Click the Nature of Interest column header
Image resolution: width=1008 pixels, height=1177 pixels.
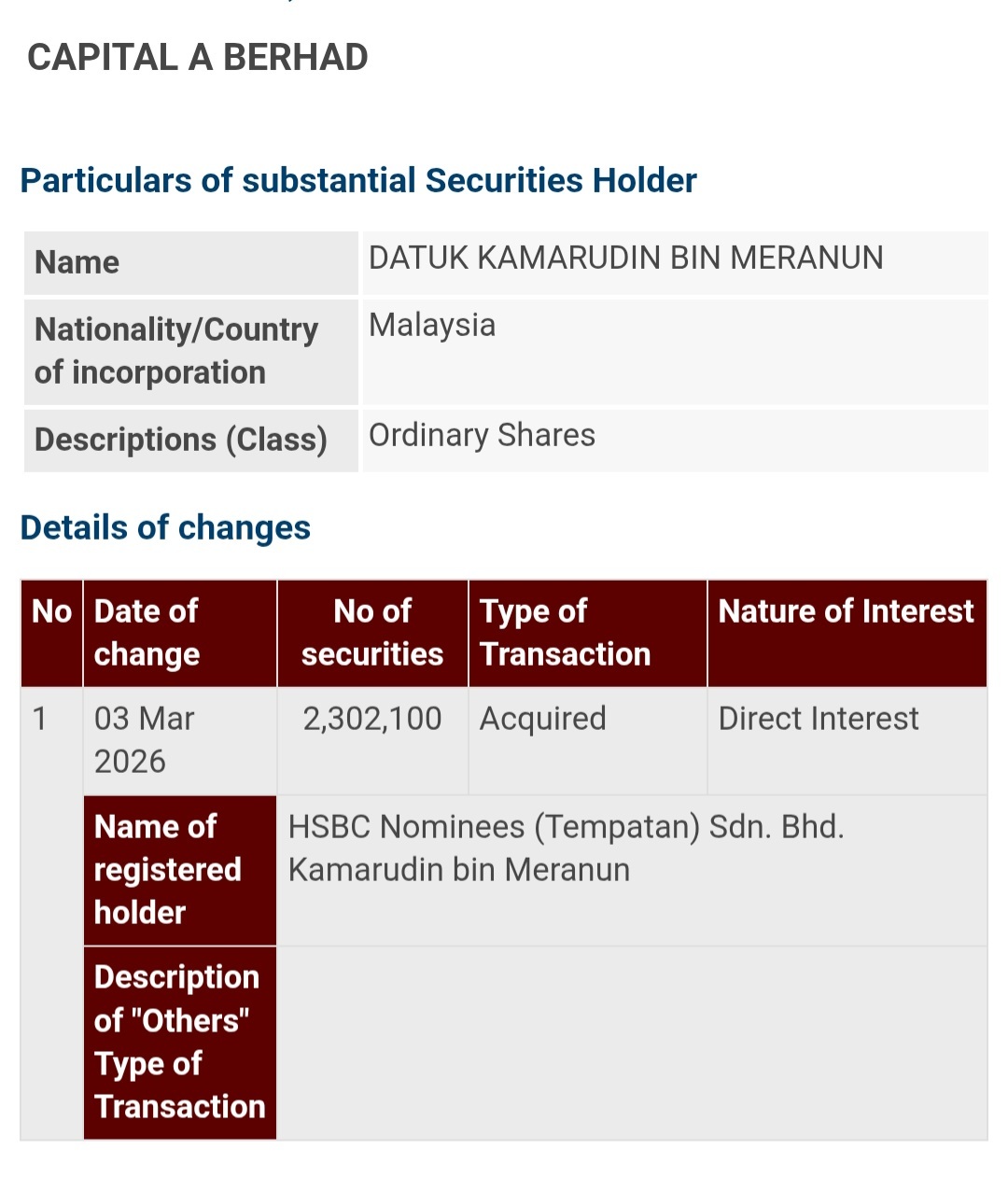point(846,611)
